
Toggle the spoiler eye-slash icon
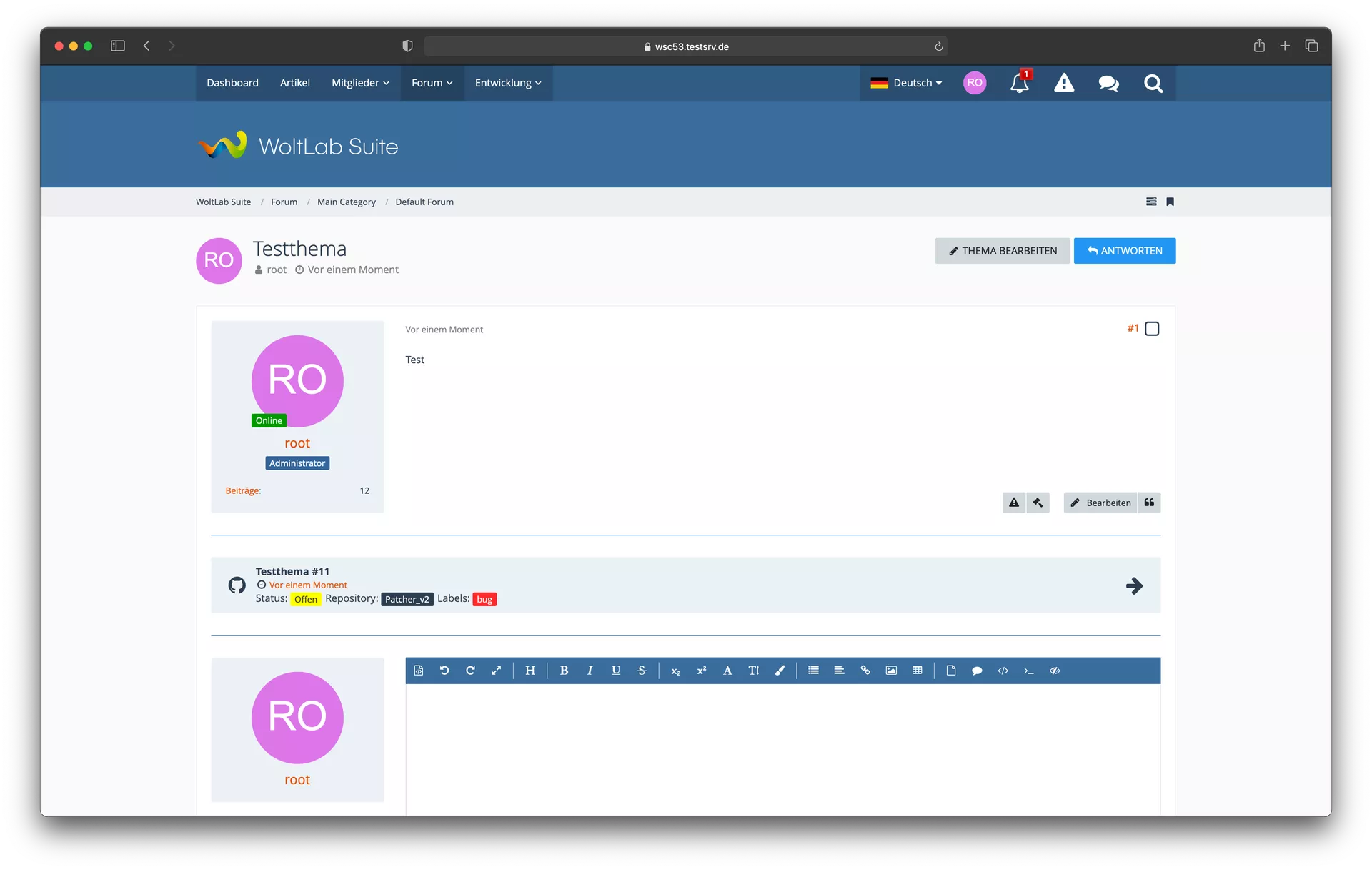click(x=1055, y=671)
